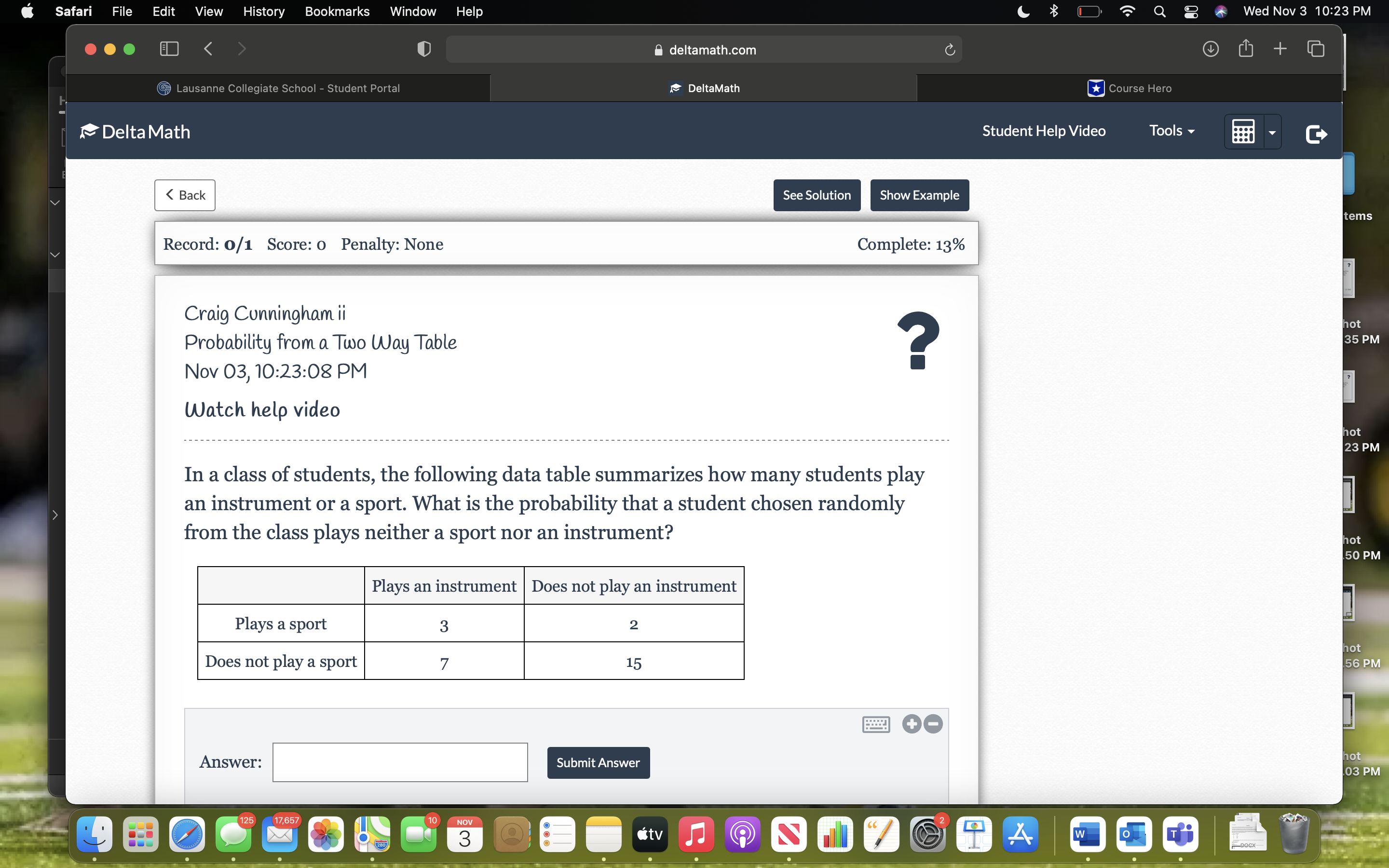1389x868 pixels.
Task: Go back using the Back button
Action: click(x=185, y=195)
